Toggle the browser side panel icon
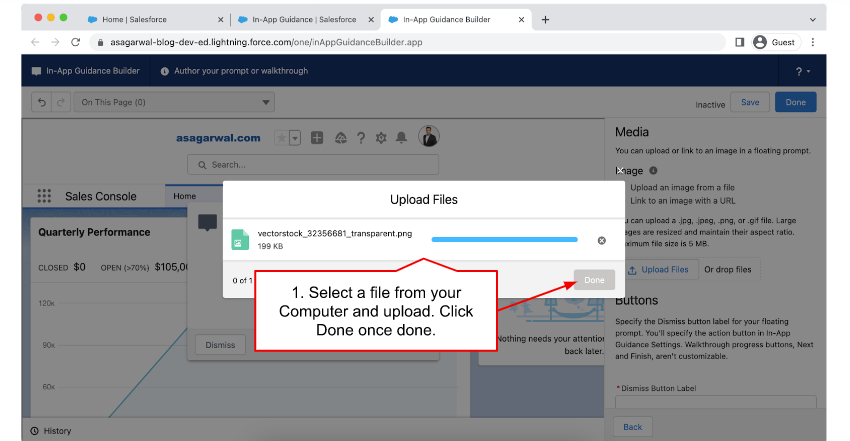 pos(739,42)
